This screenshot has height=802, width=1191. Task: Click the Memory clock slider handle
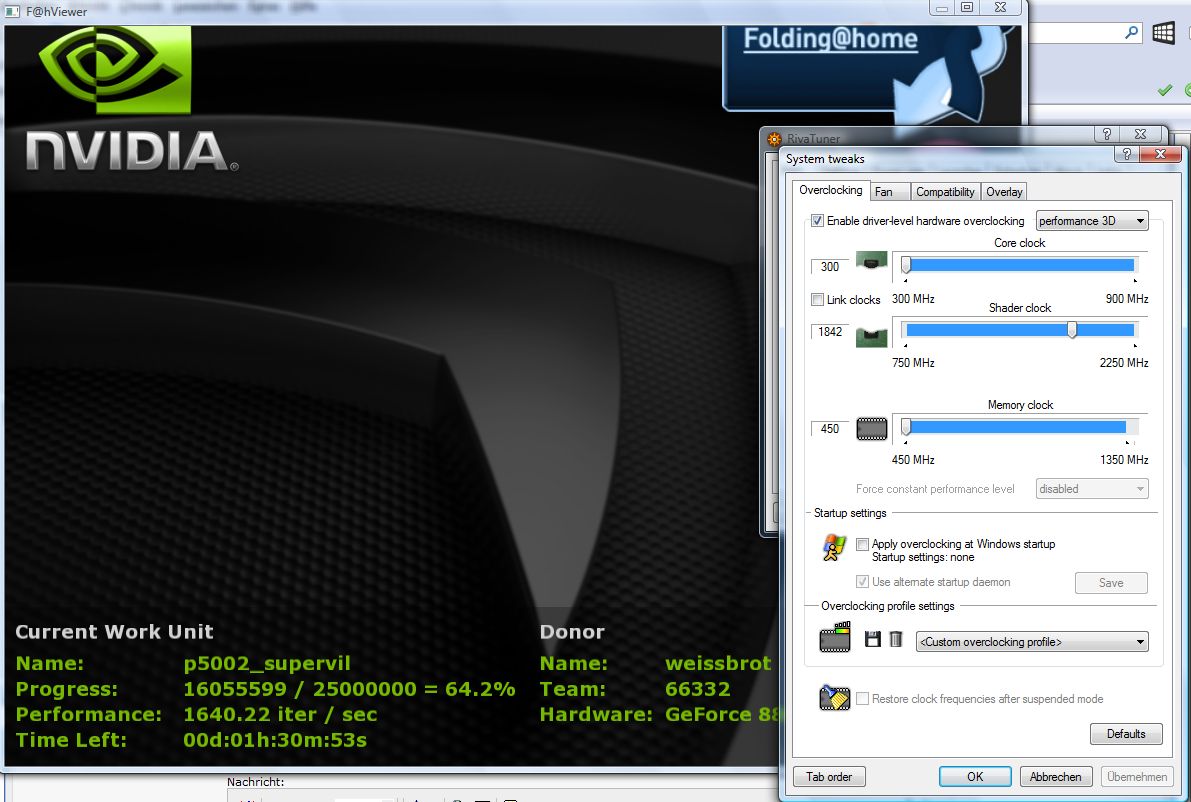click(905, 428)
